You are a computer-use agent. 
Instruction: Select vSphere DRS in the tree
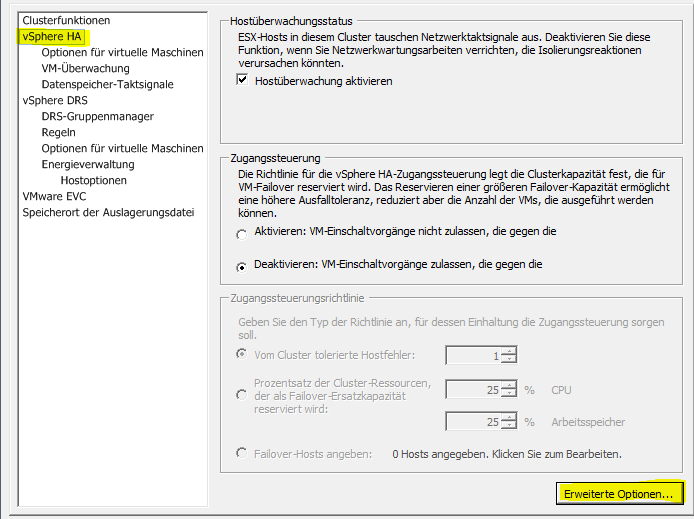(x=55, y=100)
